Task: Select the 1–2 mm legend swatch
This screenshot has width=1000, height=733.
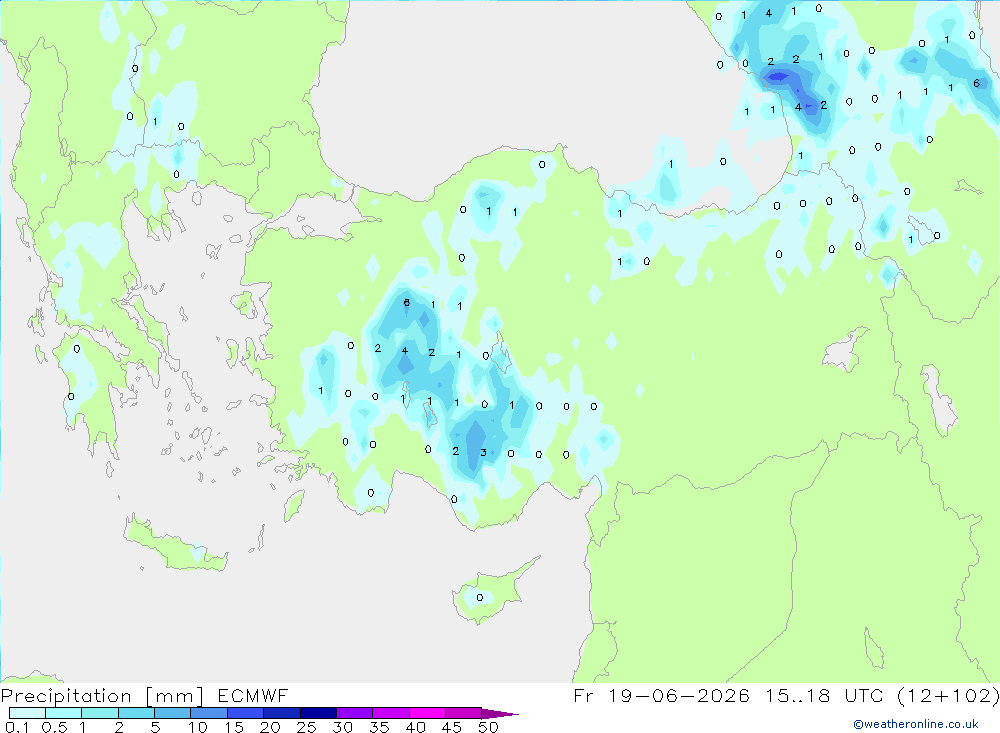Action: pyautogui.click(x=100, y=713)
